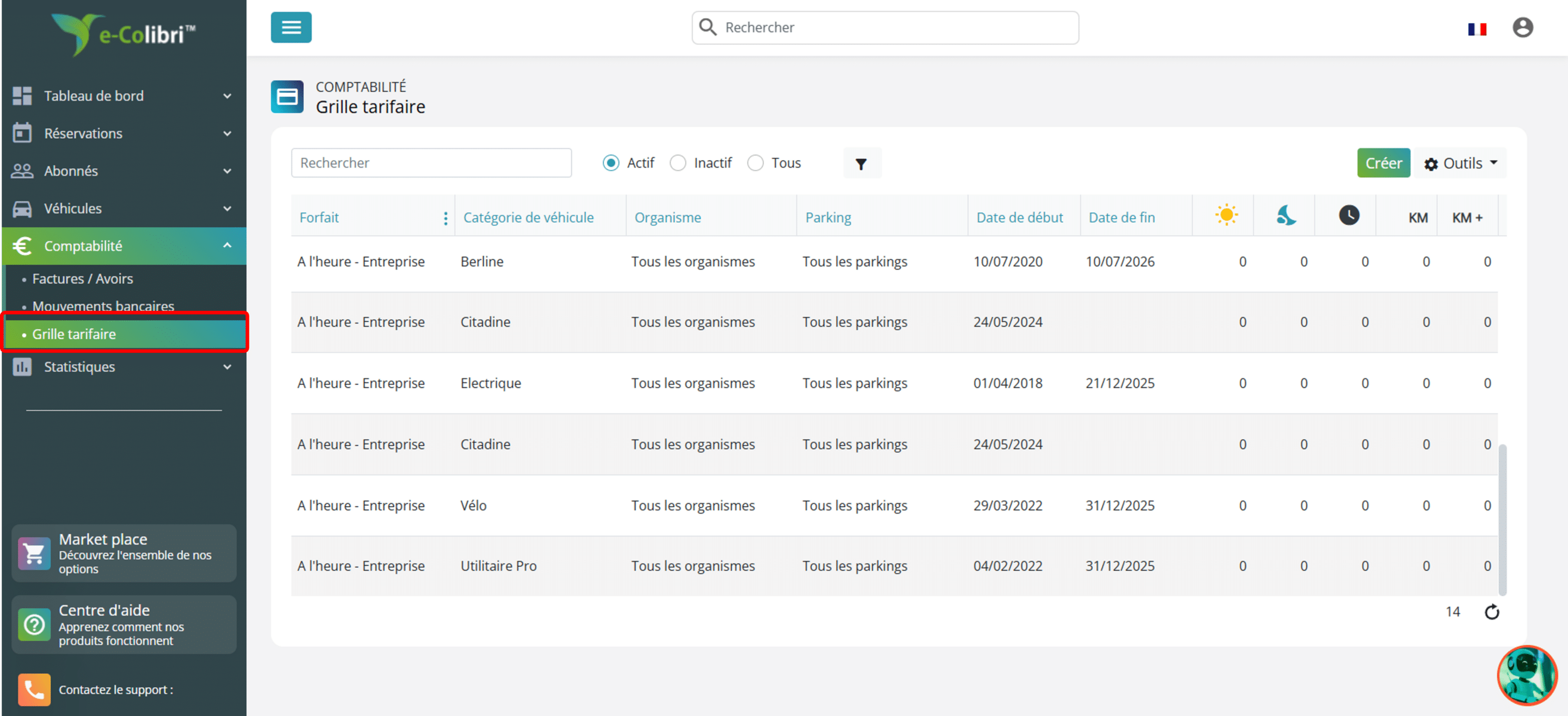Image resolution: width=1568 pixels, height=716 pixels.
Task: Select the Inactif radio button
Action: (x=677, y=163)
